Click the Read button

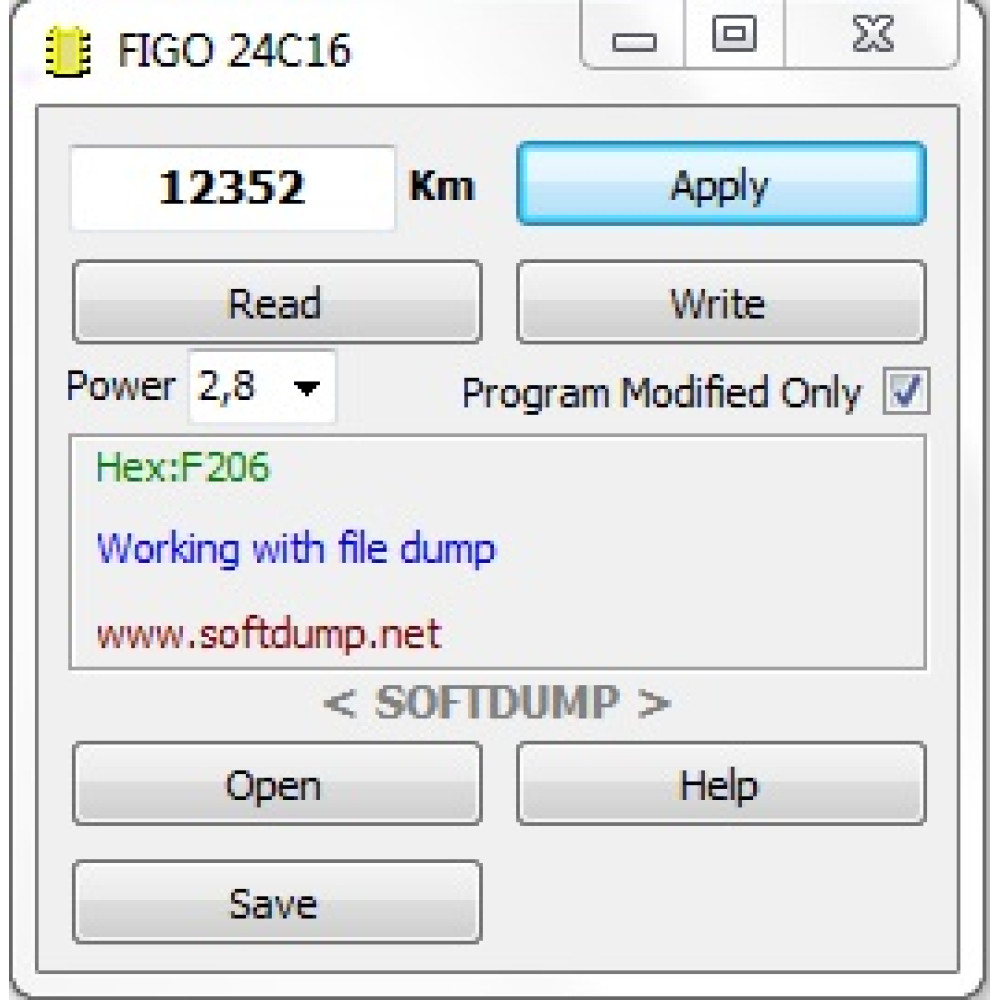coord(277,302)
